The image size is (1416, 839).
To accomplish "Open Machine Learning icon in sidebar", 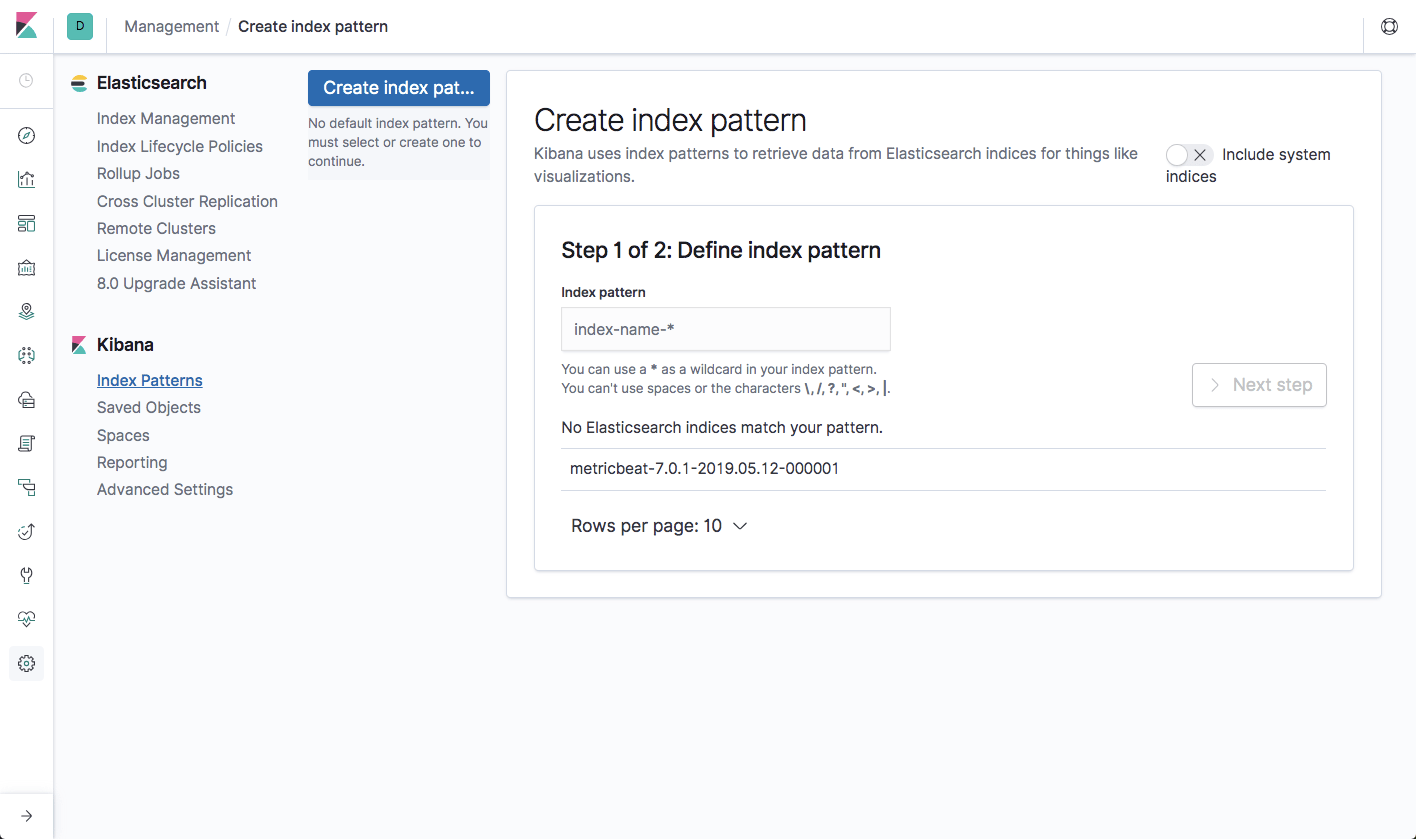I will (26, 355).
